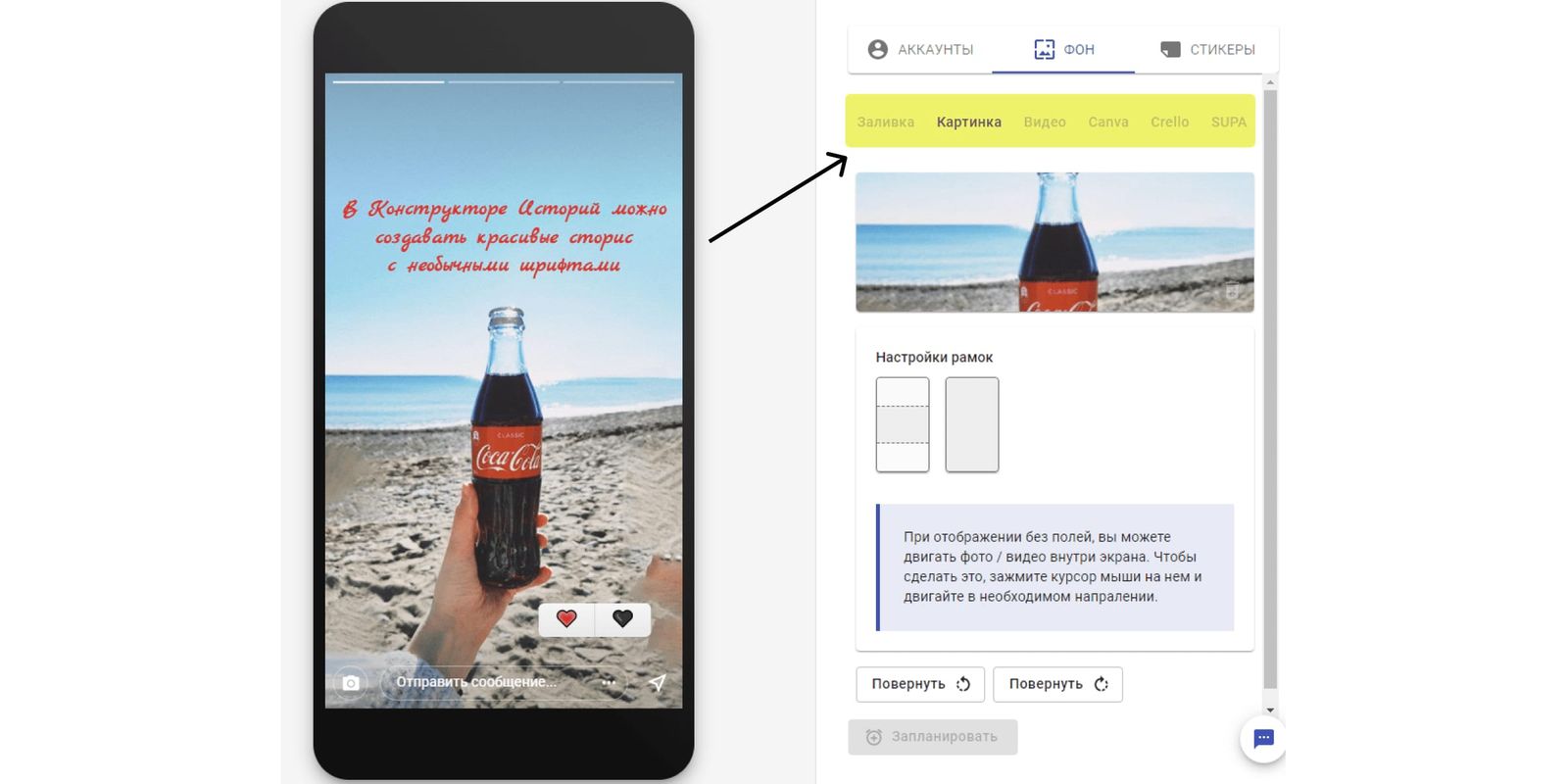Screen dimensions: 1568x784
Task: Click the Настройки рамок heading
Action: [x=934, y=358]
